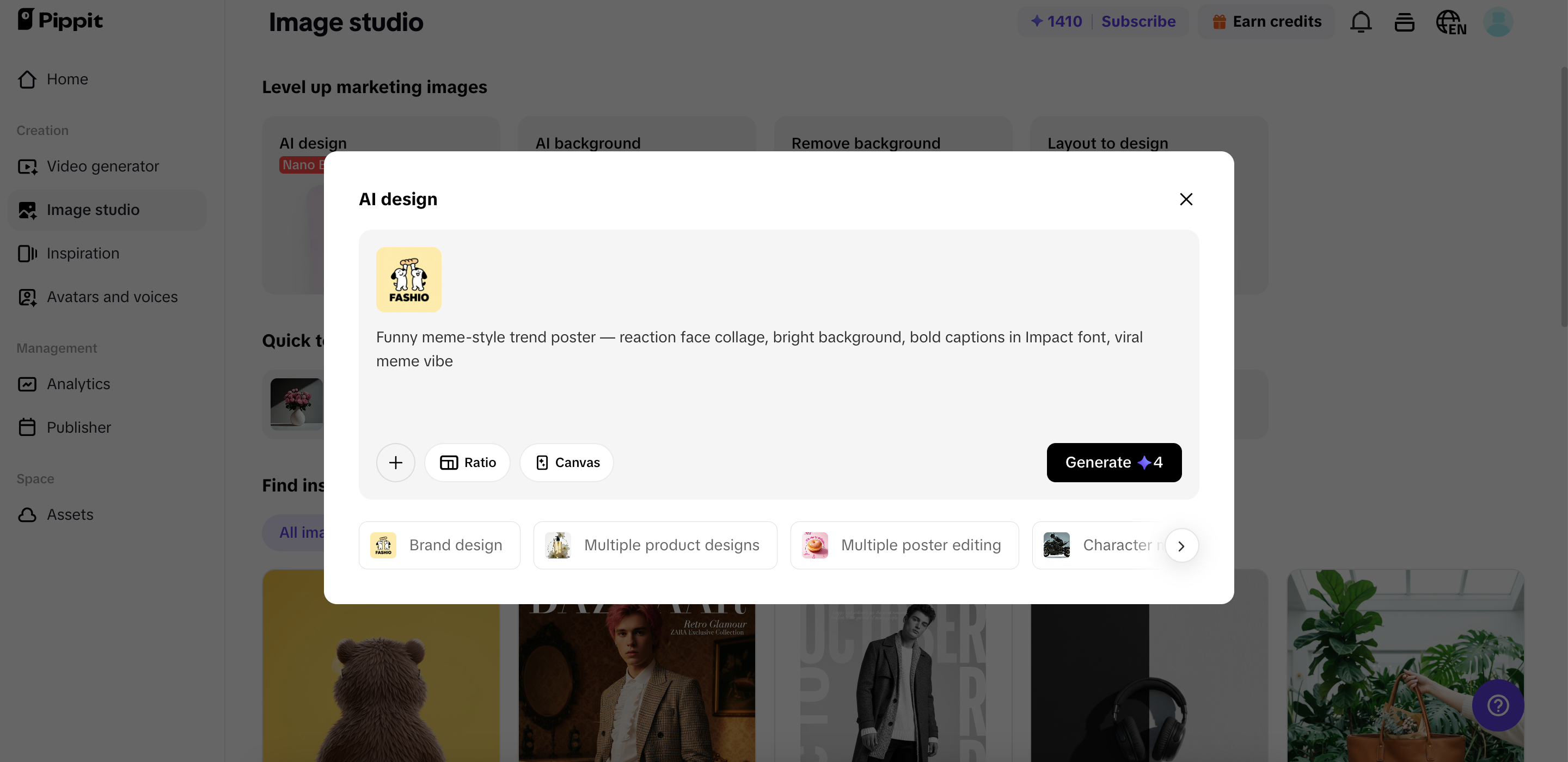Click the FASHIO uploaded image thumbnail
The width and height of the screenshot is (1568, 762).
pos(408,280)
